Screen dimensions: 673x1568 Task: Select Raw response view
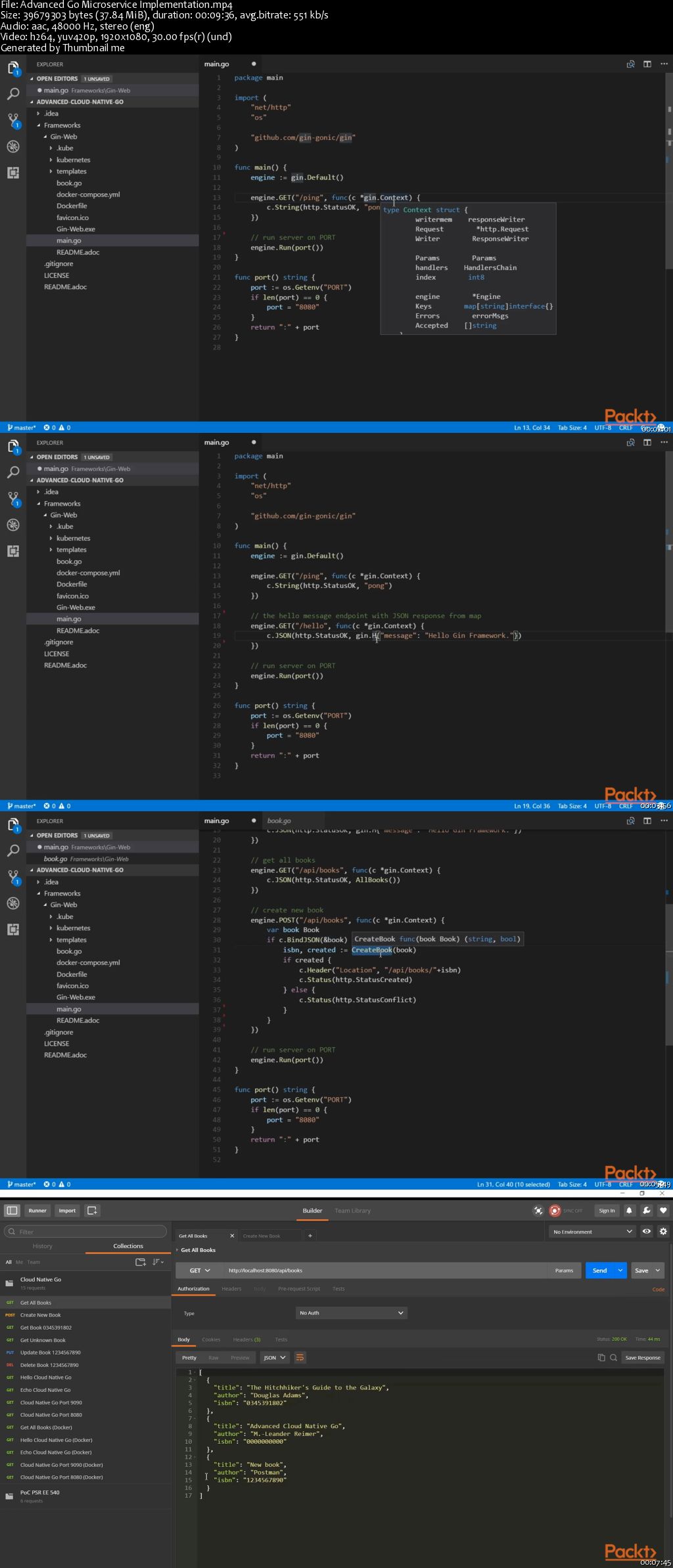[x=214, y=1358]
